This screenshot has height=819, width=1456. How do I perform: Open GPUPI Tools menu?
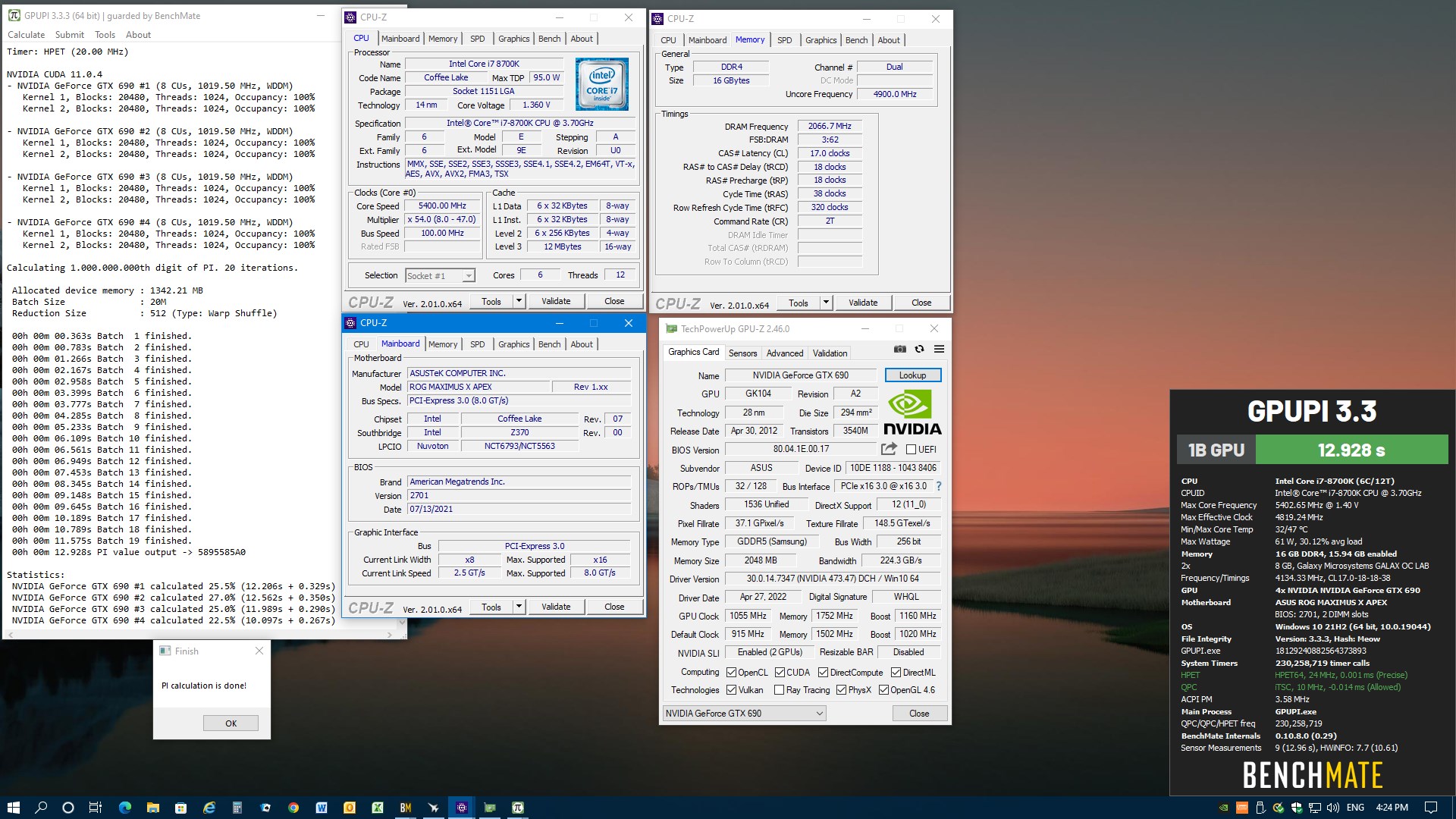click(105, 35)
